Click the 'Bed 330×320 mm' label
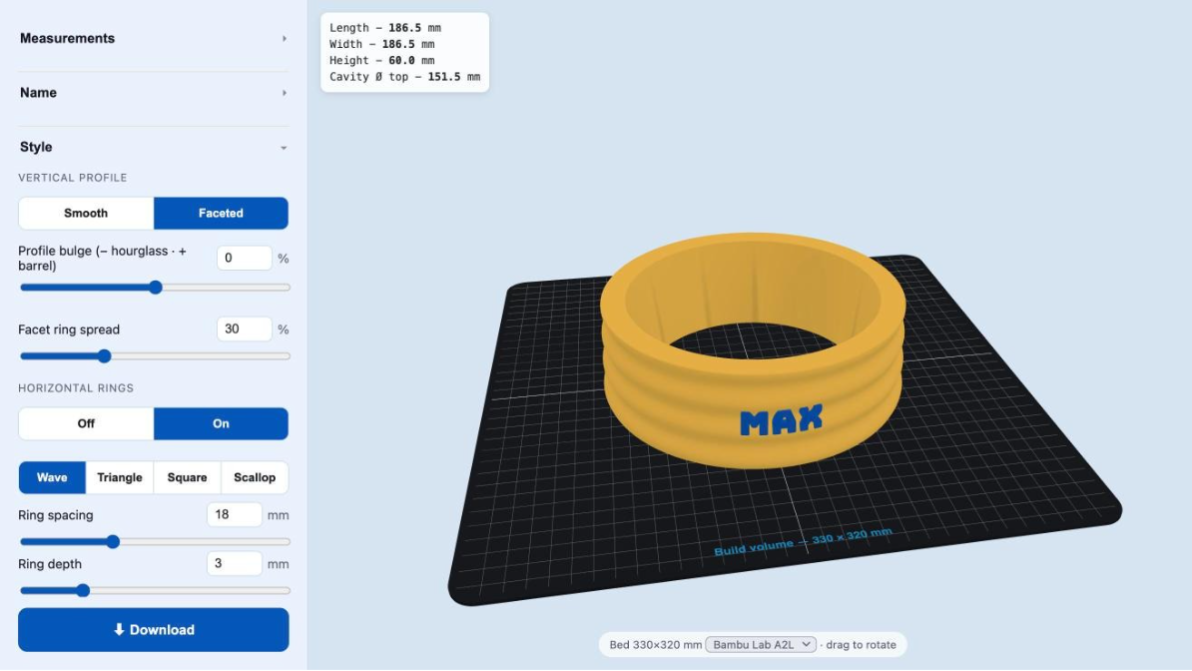Viewport: 1192px width, 671px height. (x=655, y=645)
